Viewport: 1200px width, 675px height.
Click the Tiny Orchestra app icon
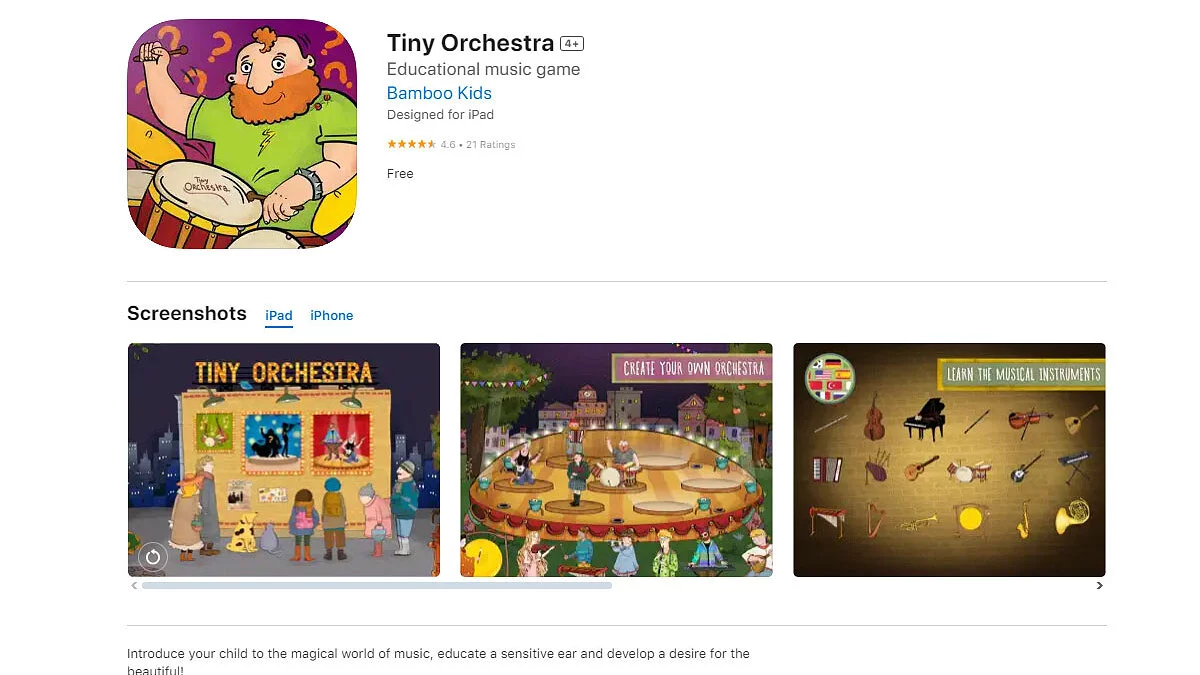coord(242,134)
